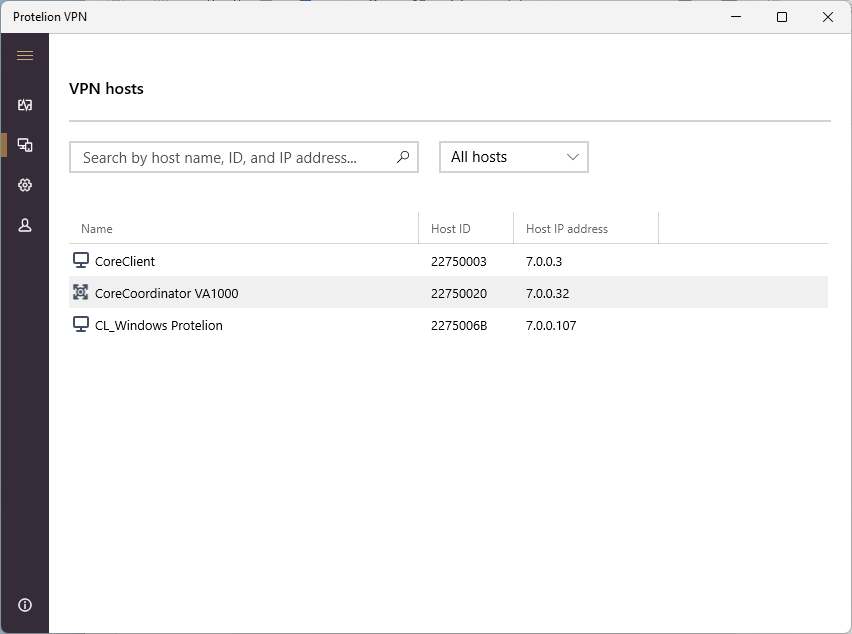Click the info icon at sidebar bottom

point(25,605)
